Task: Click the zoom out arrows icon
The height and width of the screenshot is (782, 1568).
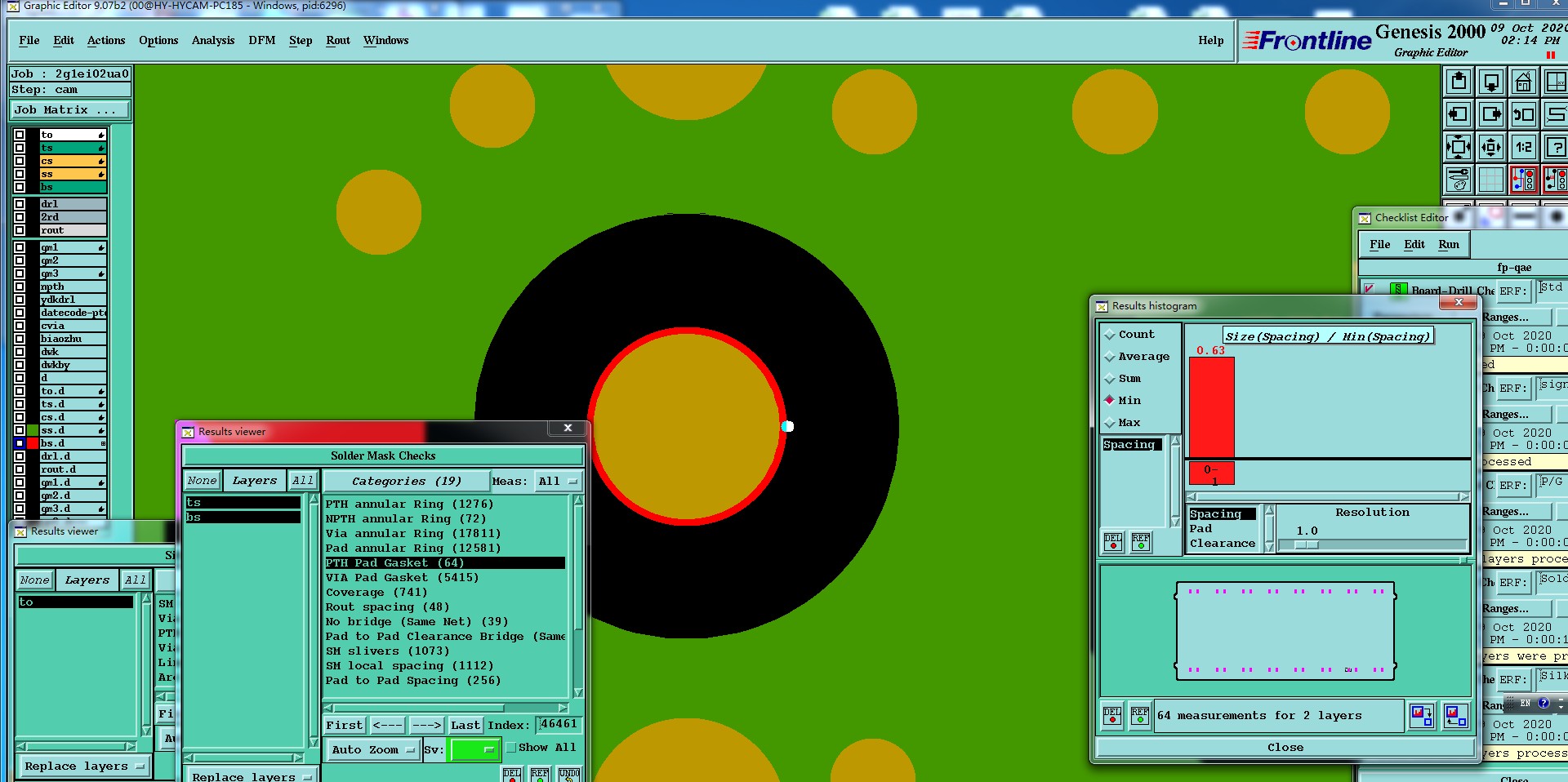Action: [x=1491, y=147]
